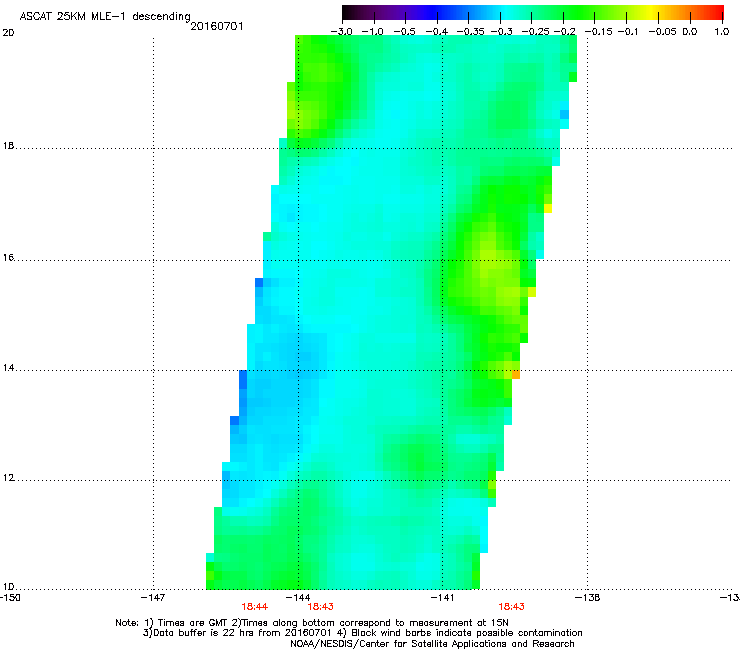Click the colorbar label -0.35
Screen dimensions: 740x650
[x=471, y=32]
